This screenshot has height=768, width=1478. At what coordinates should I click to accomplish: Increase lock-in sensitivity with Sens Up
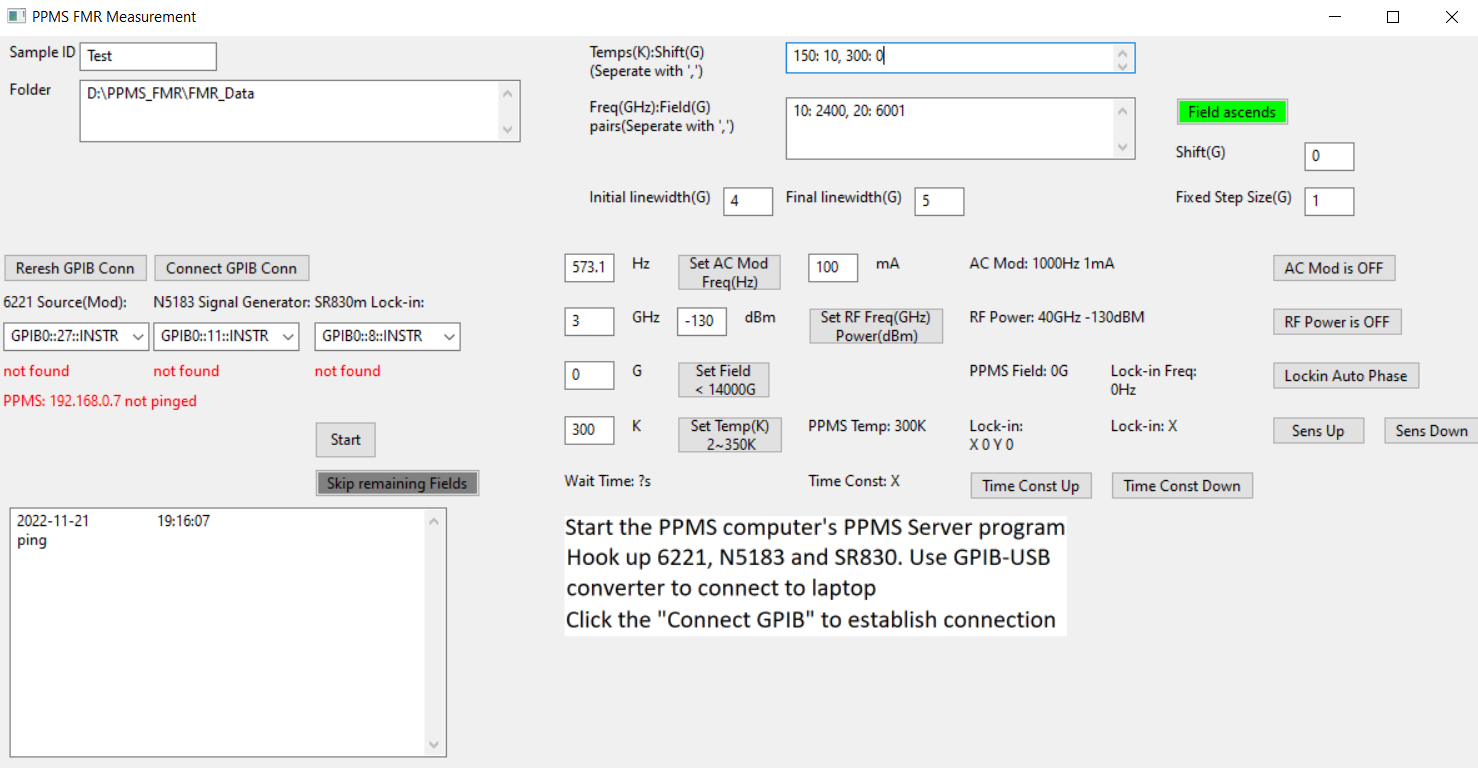[x=1318, y=430]
